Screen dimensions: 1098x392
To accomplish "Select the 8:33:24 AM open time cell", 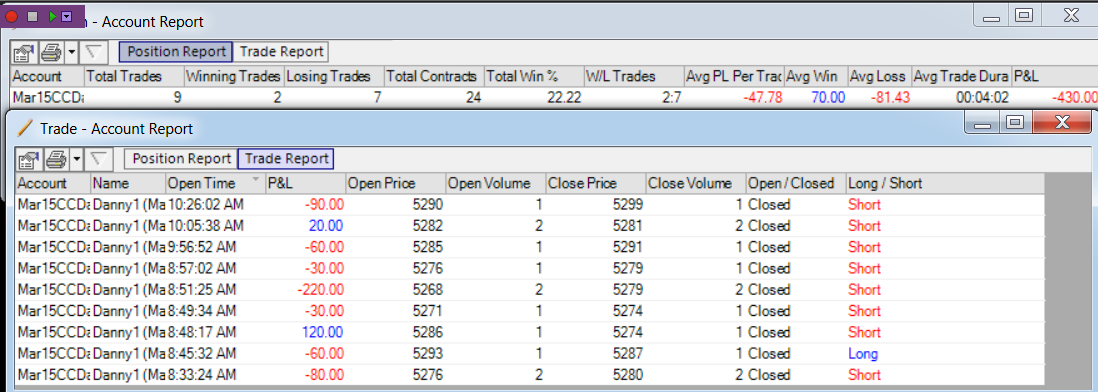I will pos(215,375).
